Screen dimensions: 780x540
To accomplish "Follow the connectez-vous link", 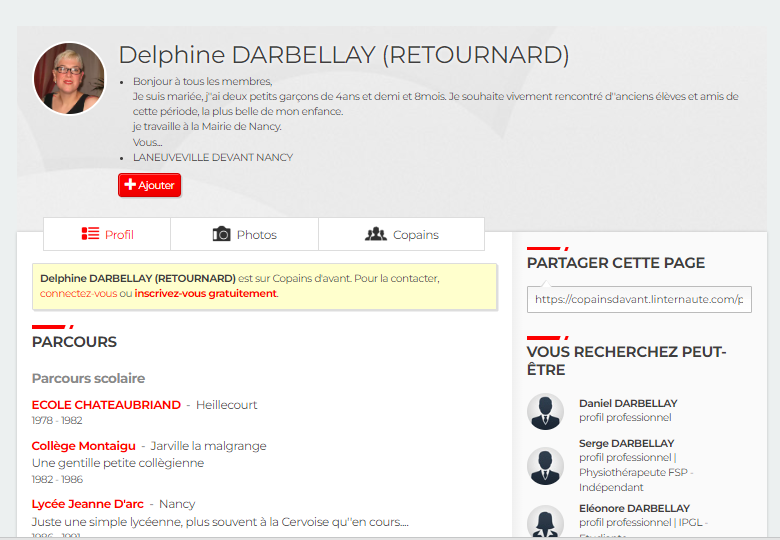I will (79, 293).
